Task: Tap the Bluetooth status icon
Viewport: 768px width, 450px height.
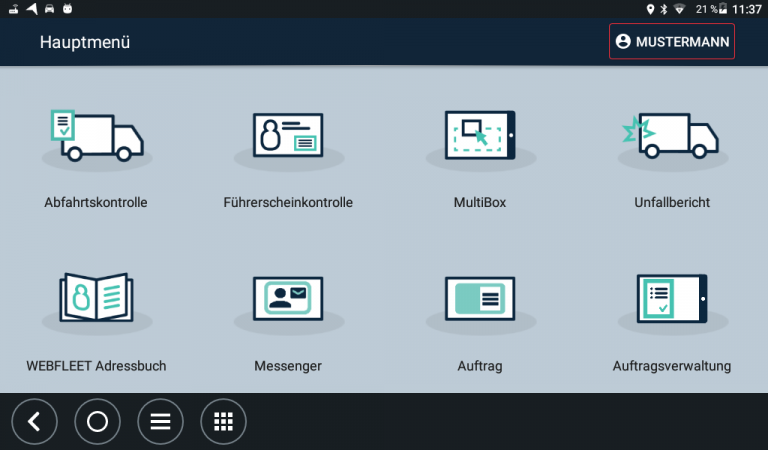Action: click(x=664, y=9)
